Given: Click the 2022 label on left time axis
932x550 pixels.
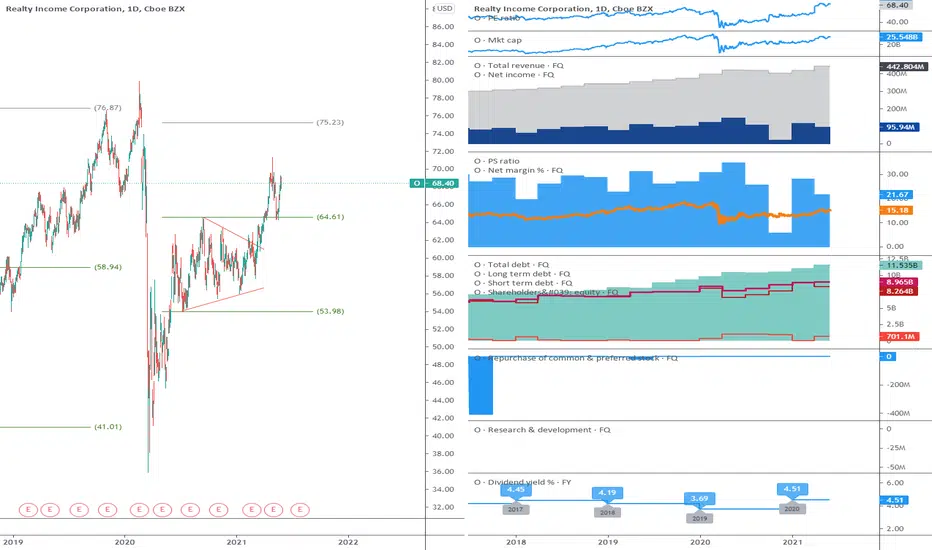Looking at the screenshot, I should pyautogui.click(x=348, y=542).
